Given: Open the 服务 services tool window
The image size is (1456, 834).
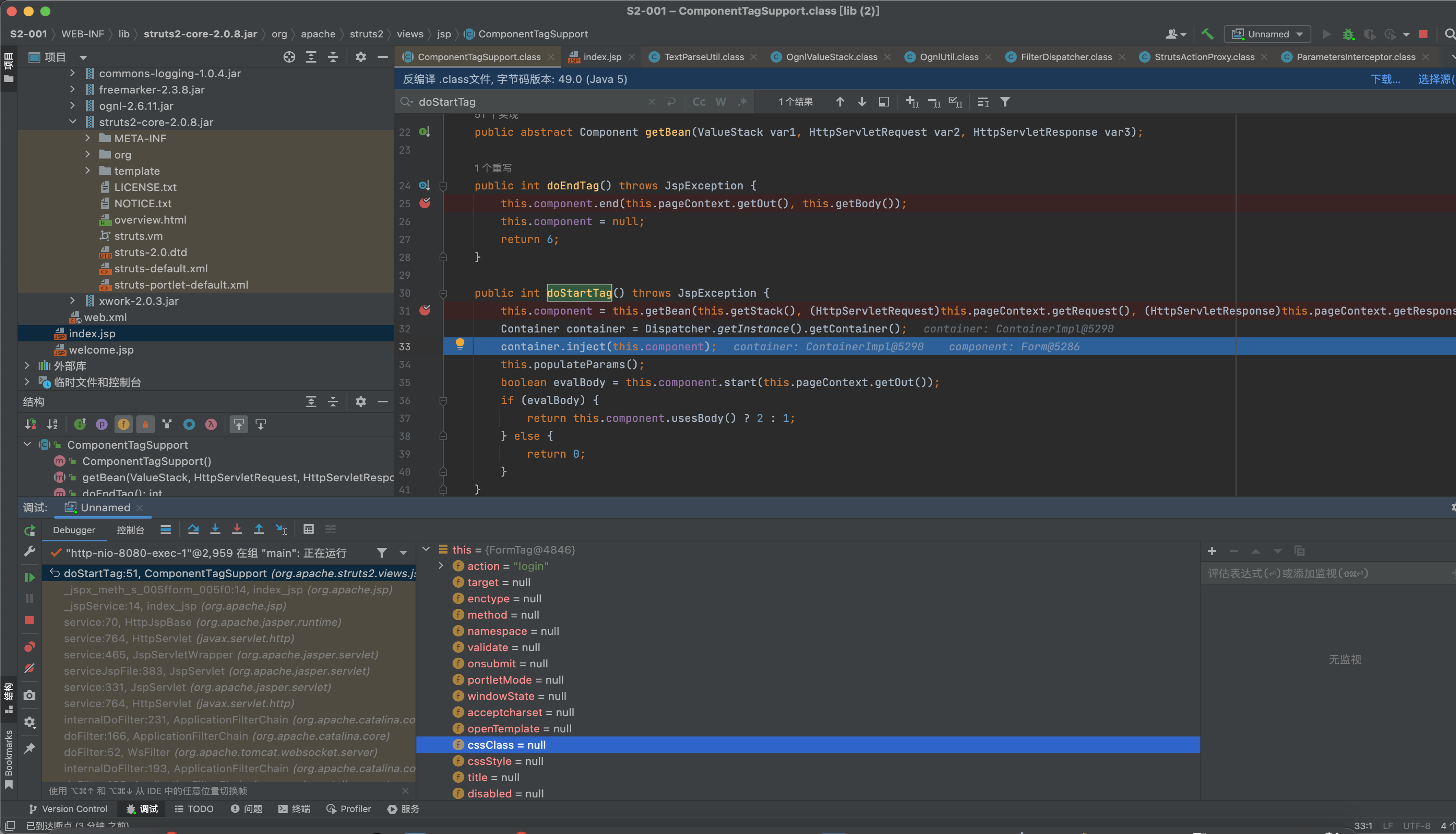Looking at the screenshot, I should [404, 809].
